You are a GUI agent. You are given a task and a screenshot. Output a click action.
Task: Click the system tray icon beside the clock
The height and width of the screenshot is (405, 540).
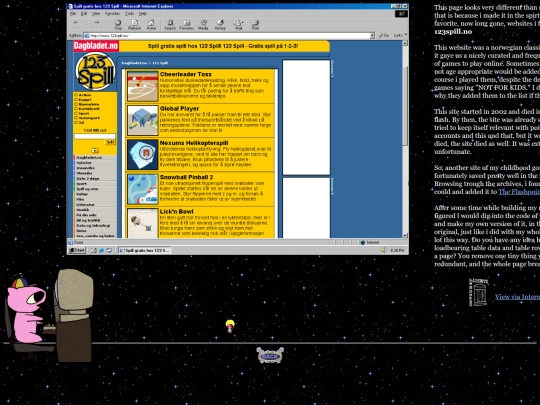(384, 250)
